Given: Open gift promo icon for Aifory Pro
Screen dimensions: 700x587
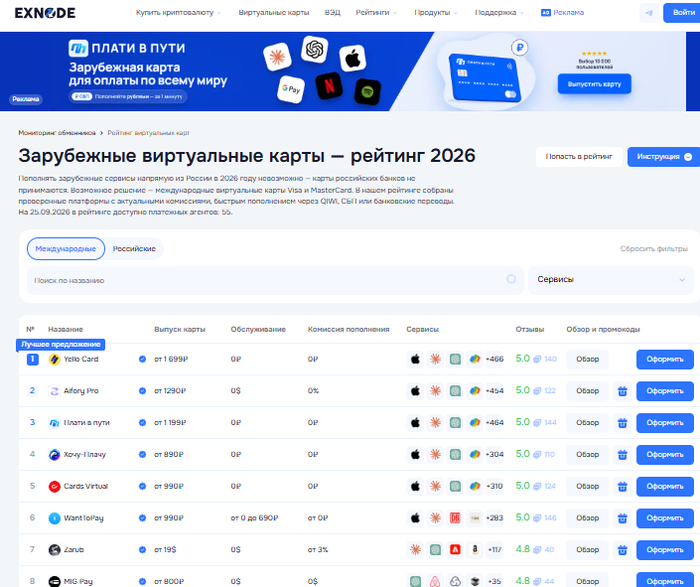Looking at the screenshot, I should (622, 391).
